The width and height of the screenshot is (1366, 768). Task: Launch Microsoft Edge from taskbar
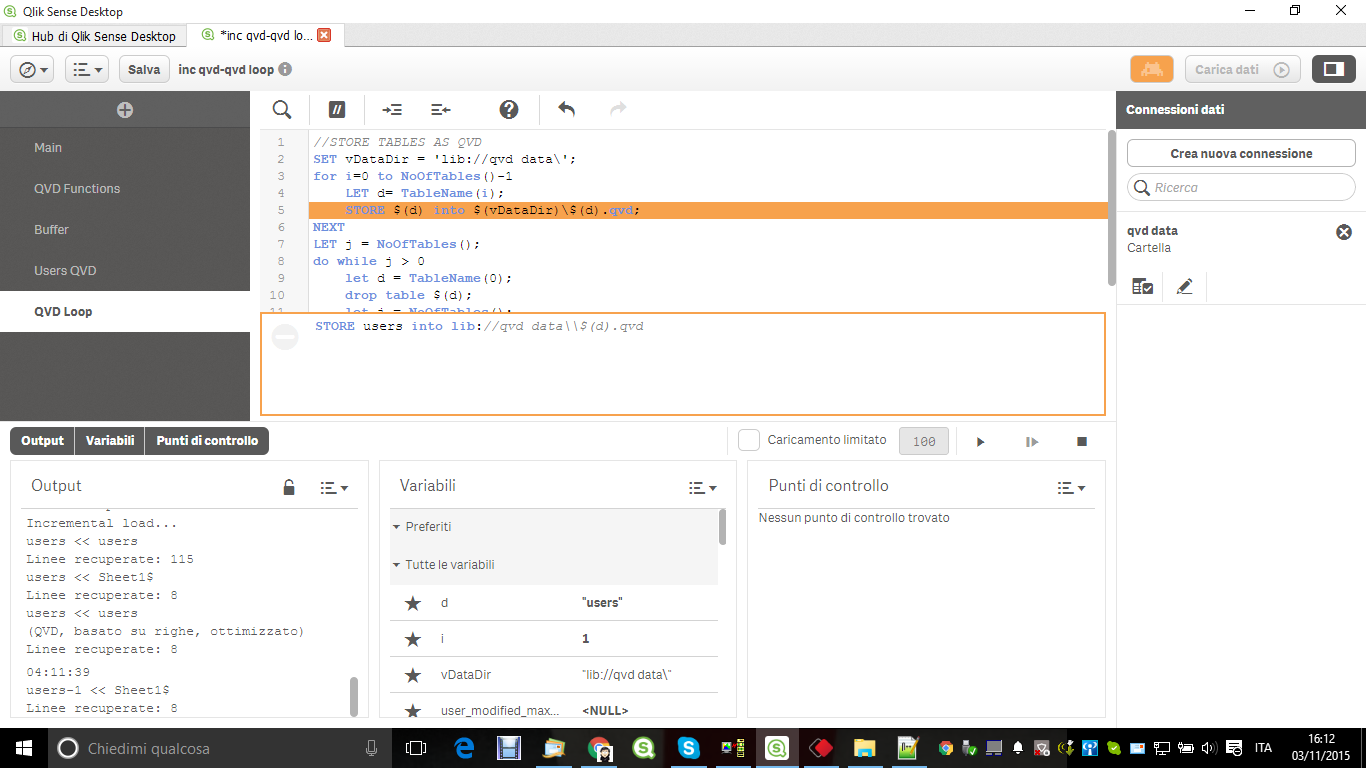pos(464,747)
